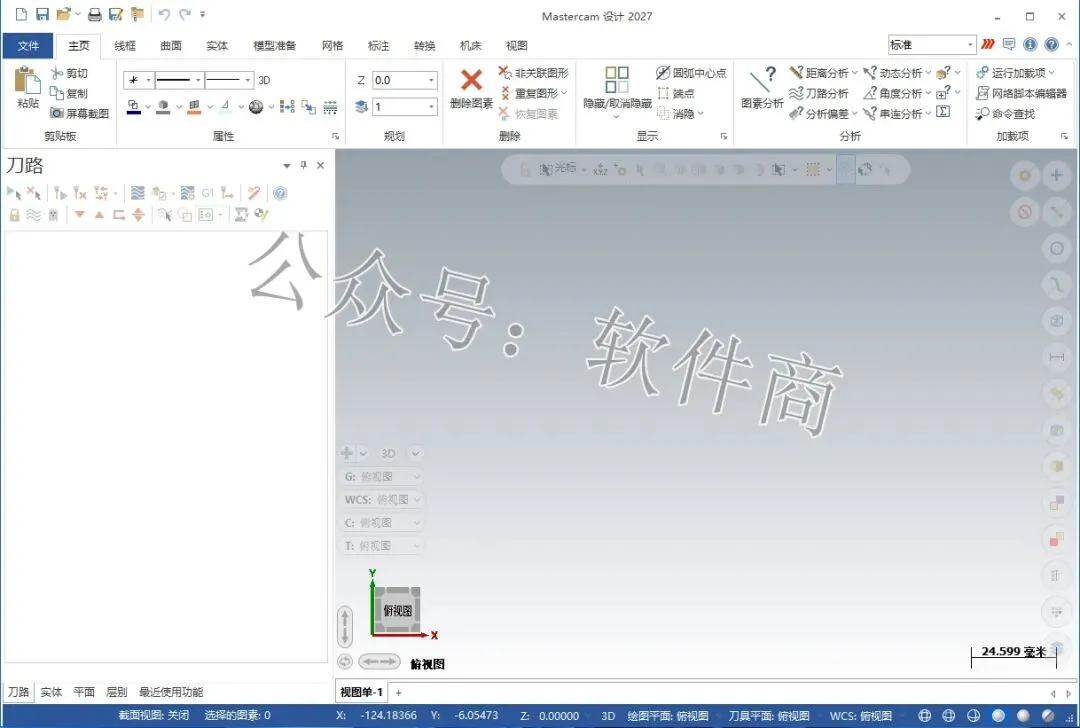Click 绘图平面: 俯视图 in status bar

point(667,716)
